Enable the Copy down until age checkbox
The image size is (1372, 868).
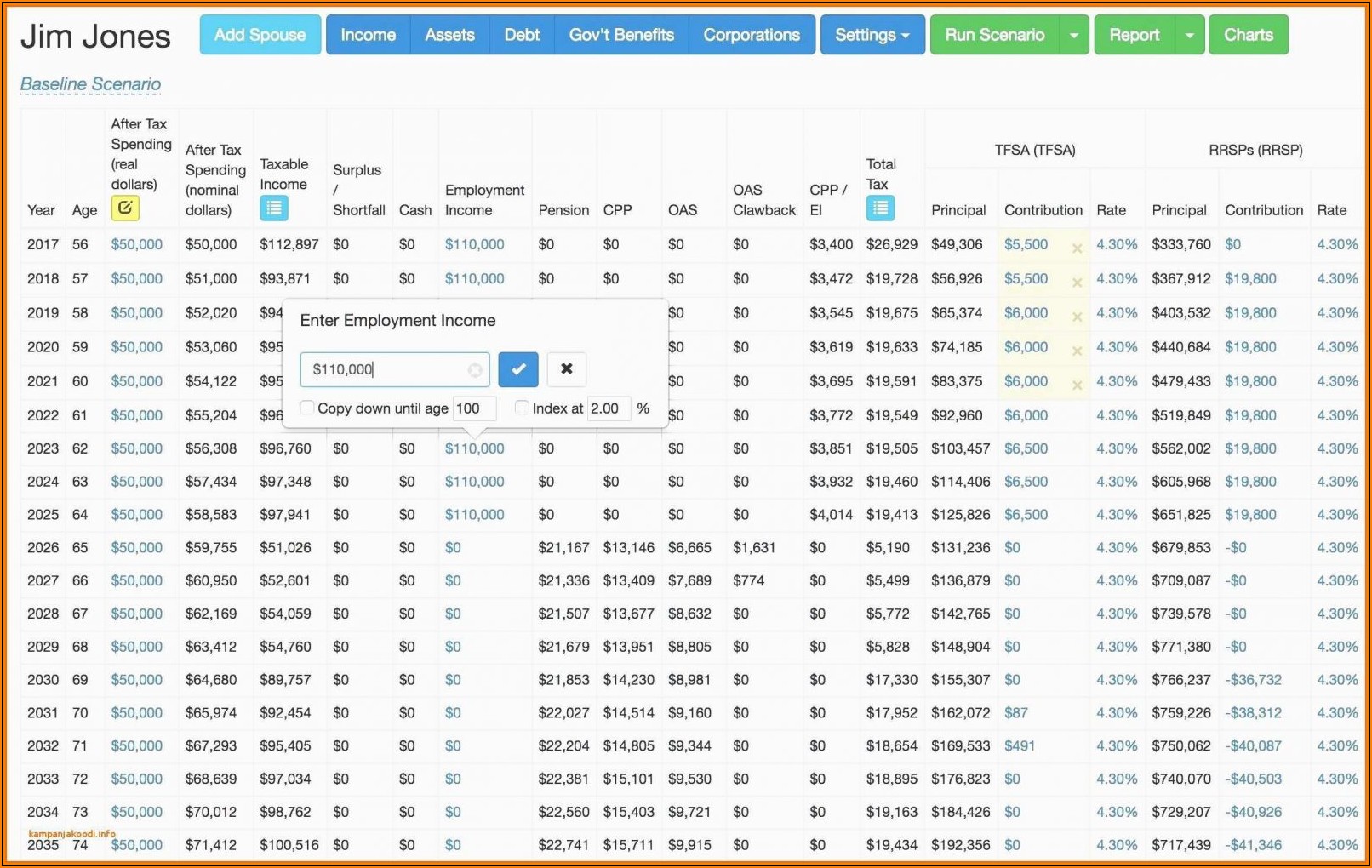[x=308, y=408]
